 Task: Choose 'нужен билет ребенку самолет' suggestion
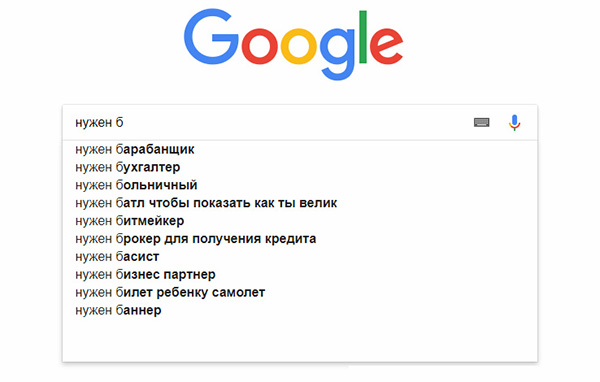click(170, 292)
